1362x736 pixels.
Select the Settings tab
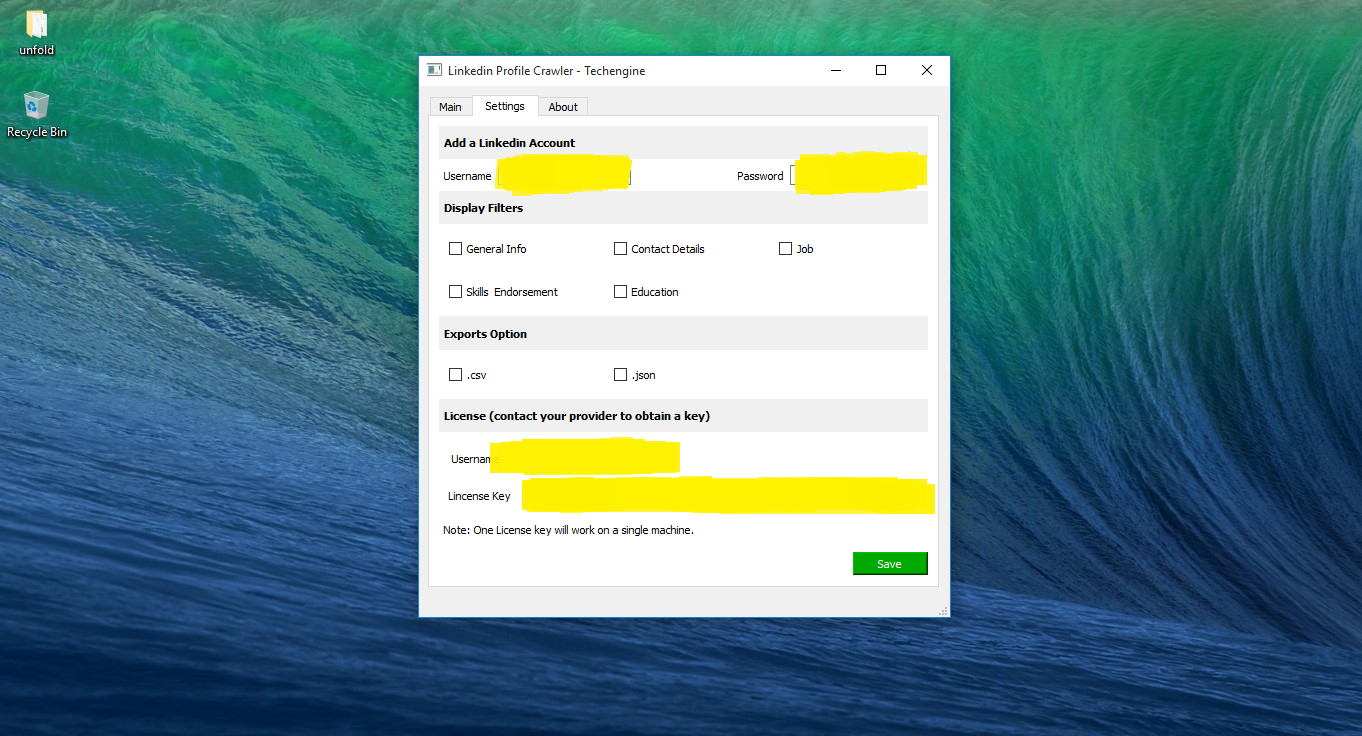point(505,106)
